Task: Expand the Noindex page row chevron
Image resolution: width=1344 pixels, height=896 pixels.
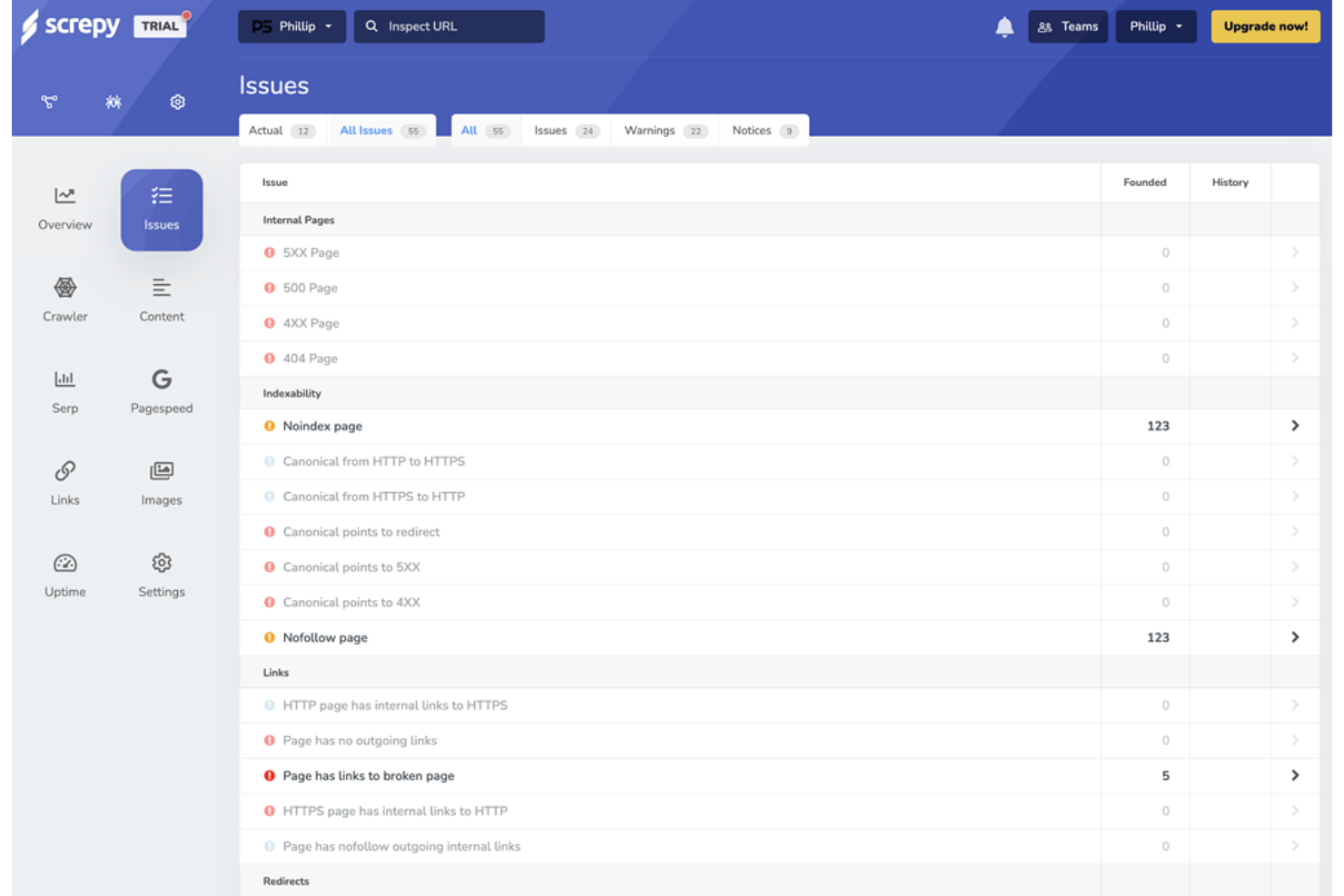Action: [1295, 426]
